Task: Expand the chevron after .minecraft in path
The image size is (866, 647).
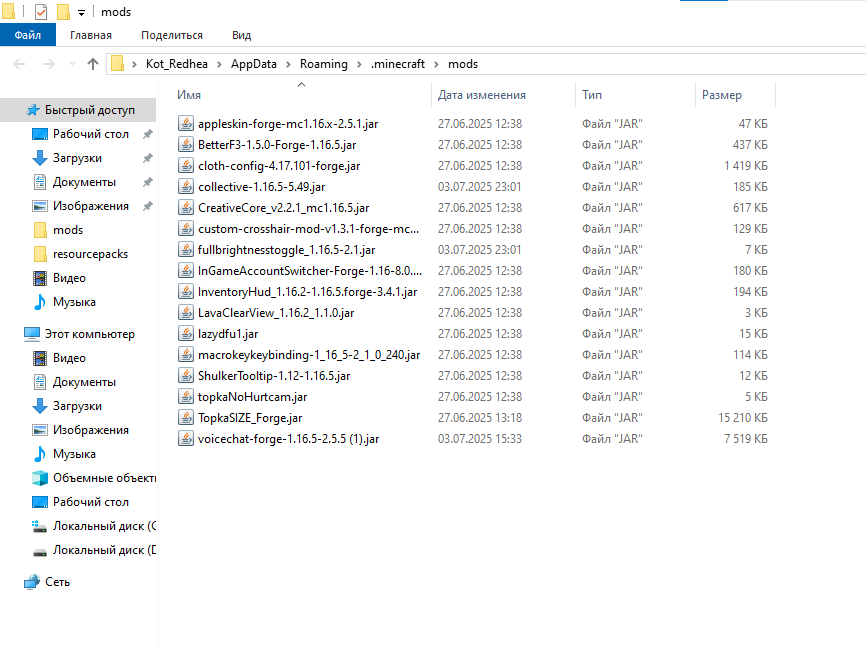Action: click(x=436, y=65)
